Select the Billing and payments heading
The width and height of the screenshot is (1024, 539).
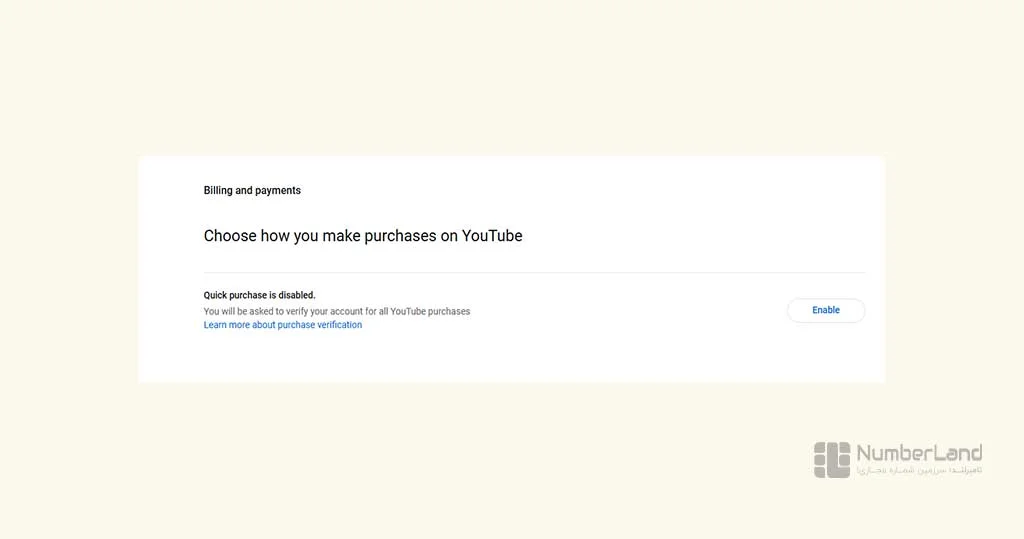[x=252, y=191]
